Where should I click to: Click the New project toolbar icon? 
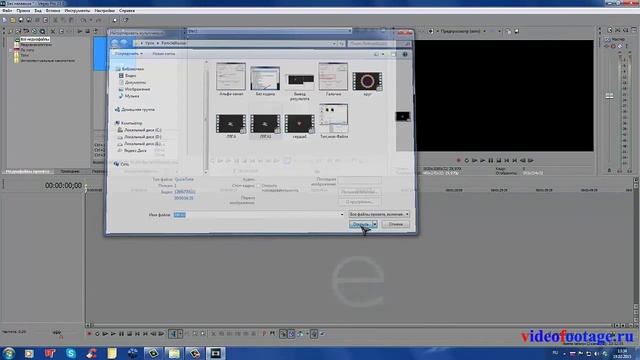pos(4,20)
